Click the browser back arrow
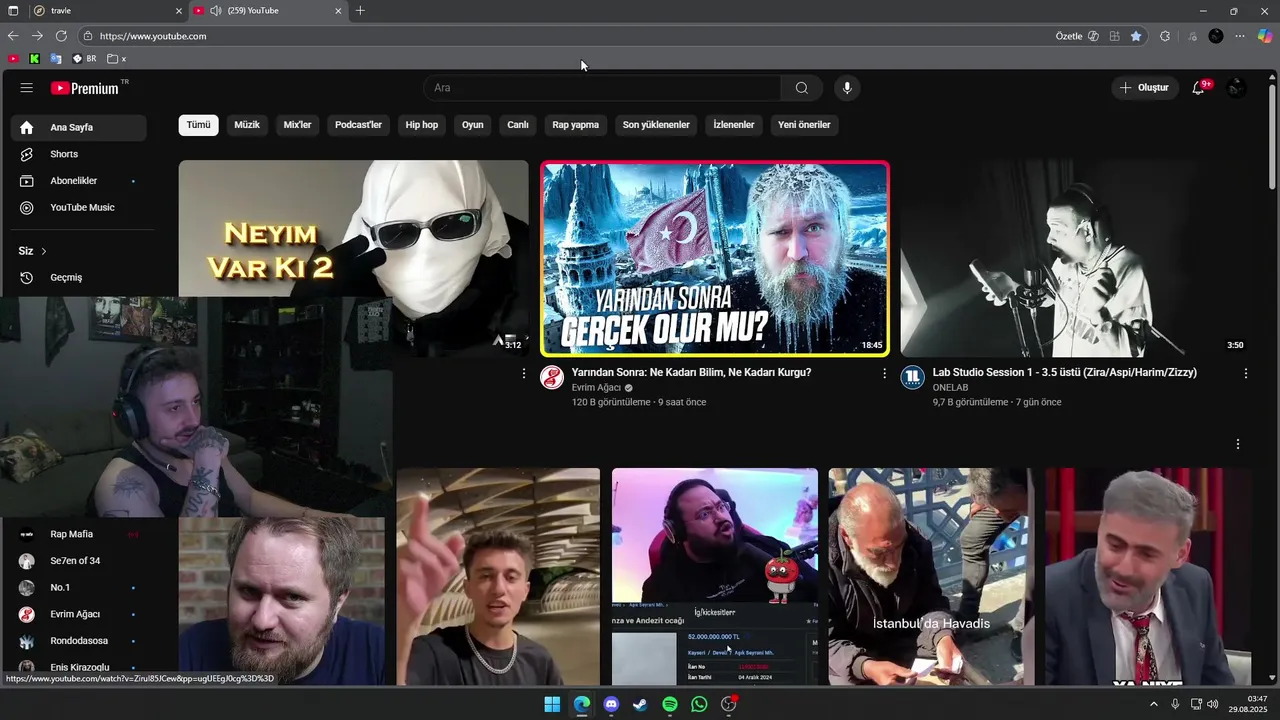The width and height of the screenshot is (1280, 720). point(13,36)
